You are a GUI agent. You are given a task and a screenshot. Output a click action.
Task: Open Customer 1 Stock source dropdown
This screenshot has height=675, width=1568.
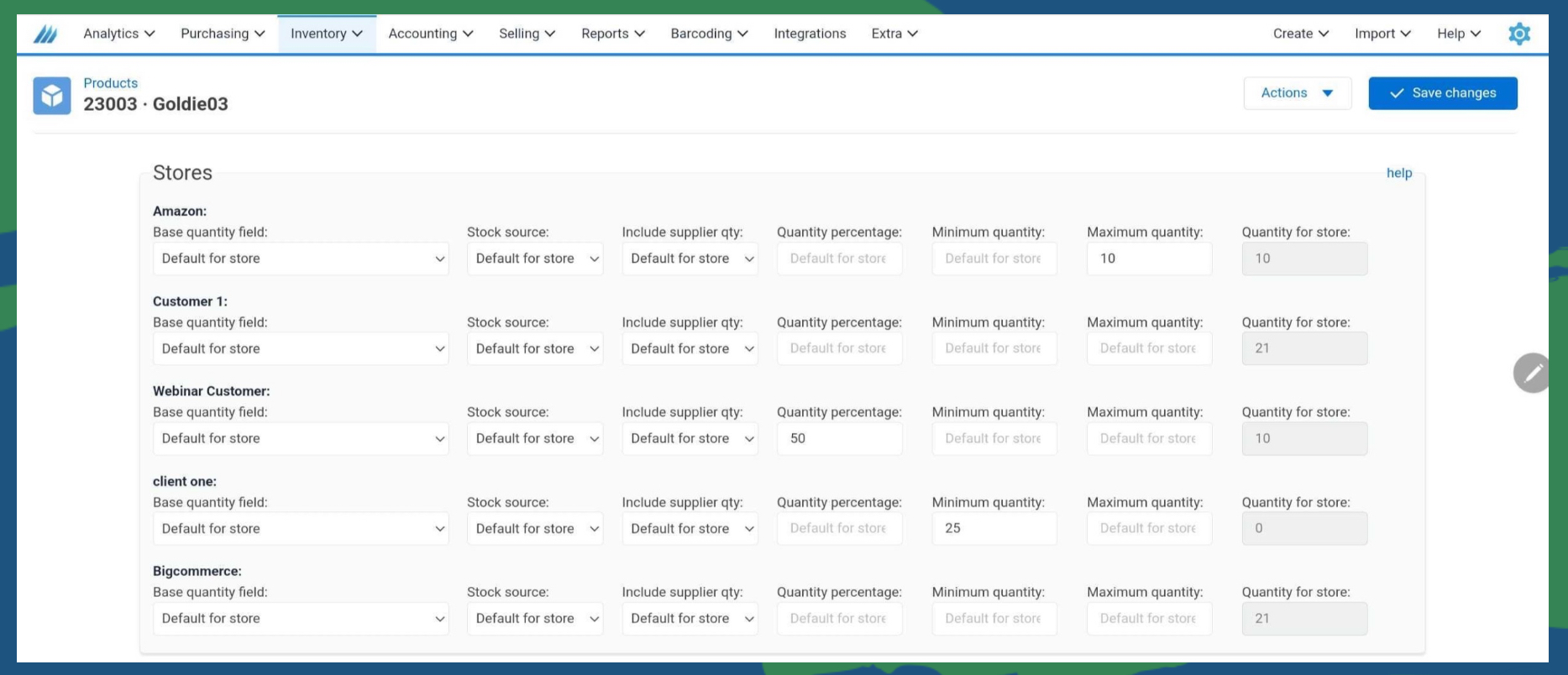click(x=535, y=348)
